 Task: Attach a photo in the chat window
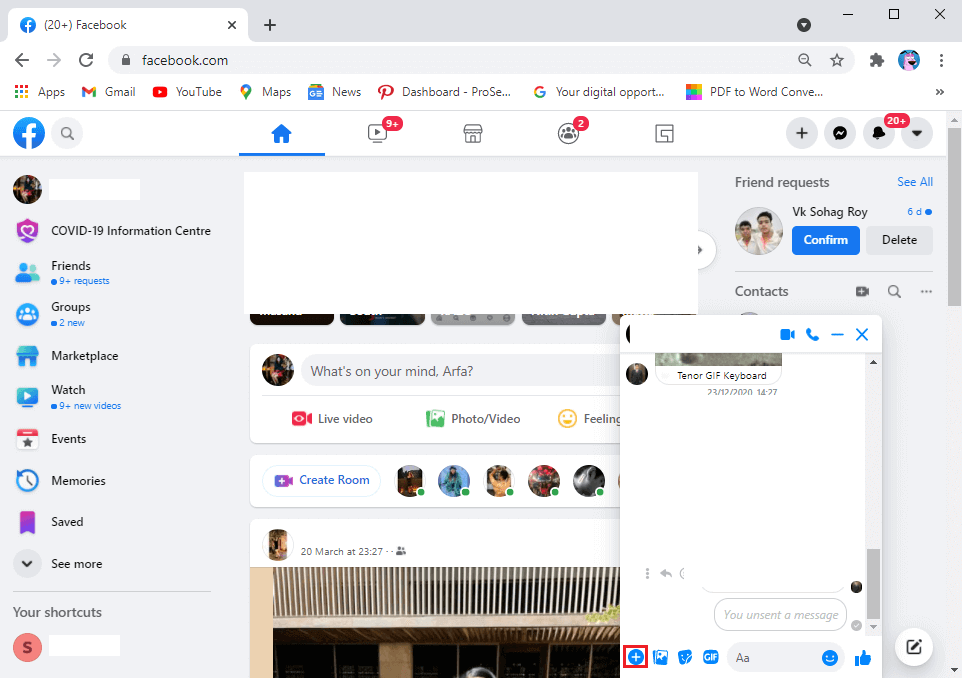pos(661,658)
